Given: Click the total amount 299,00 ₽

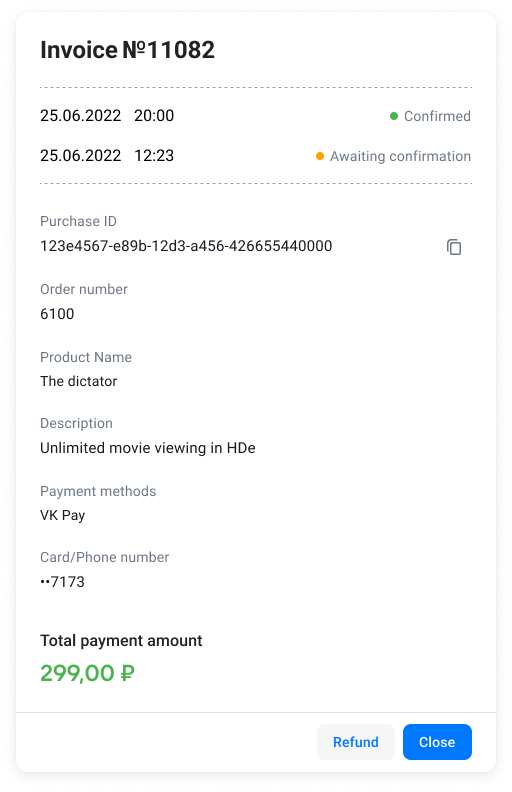Looking at the screenshot, I should [87, 673].
